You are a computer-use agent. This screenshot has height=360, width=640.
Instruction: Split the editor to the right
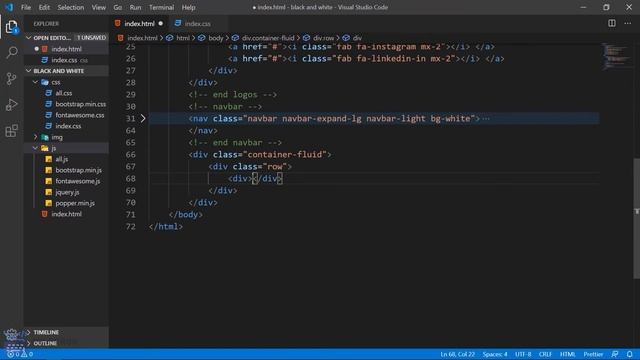point(611,23)
